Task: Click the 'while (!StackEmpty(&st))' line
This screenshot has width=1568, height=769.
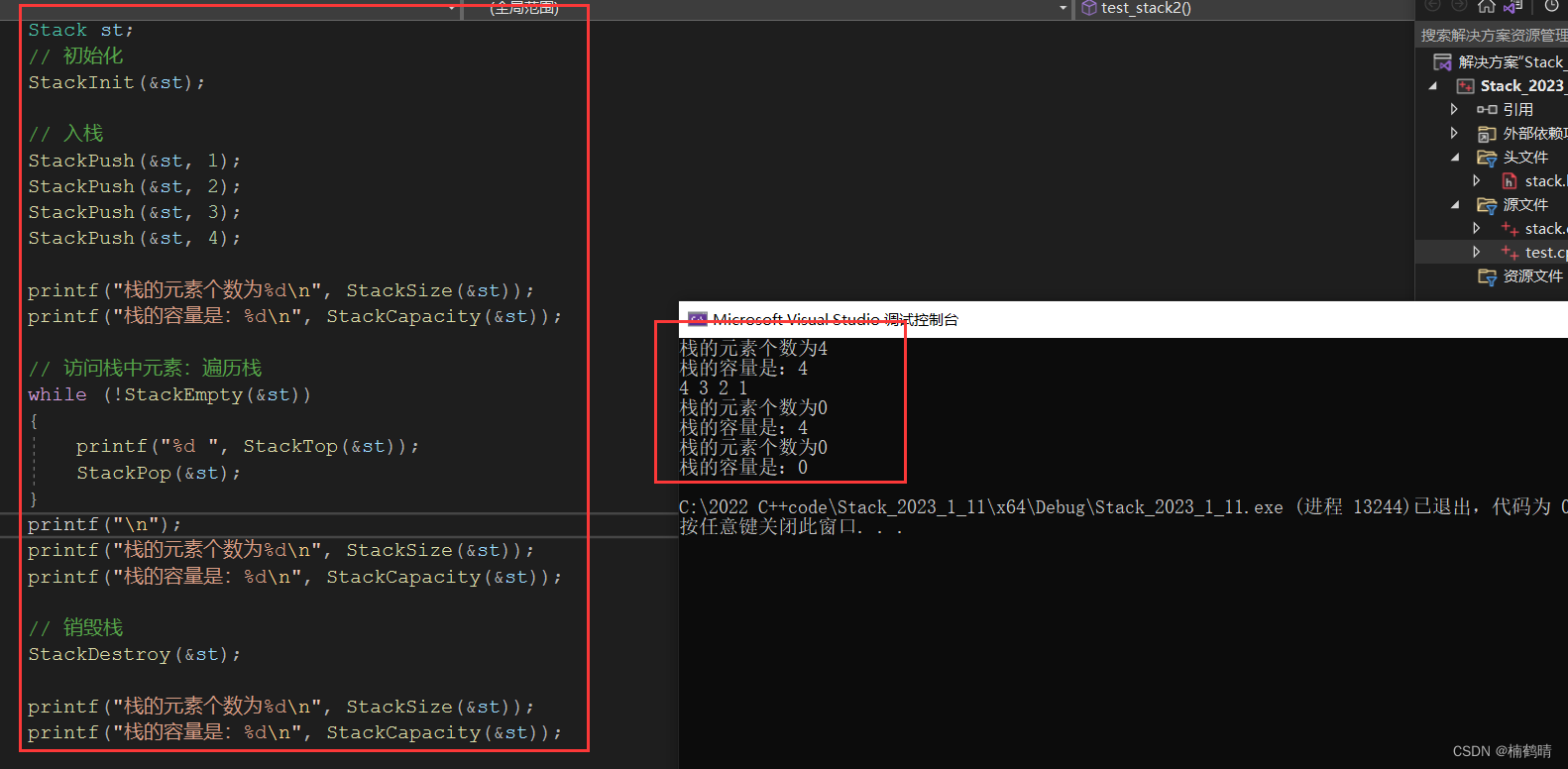Action: (x=169, y=394)
